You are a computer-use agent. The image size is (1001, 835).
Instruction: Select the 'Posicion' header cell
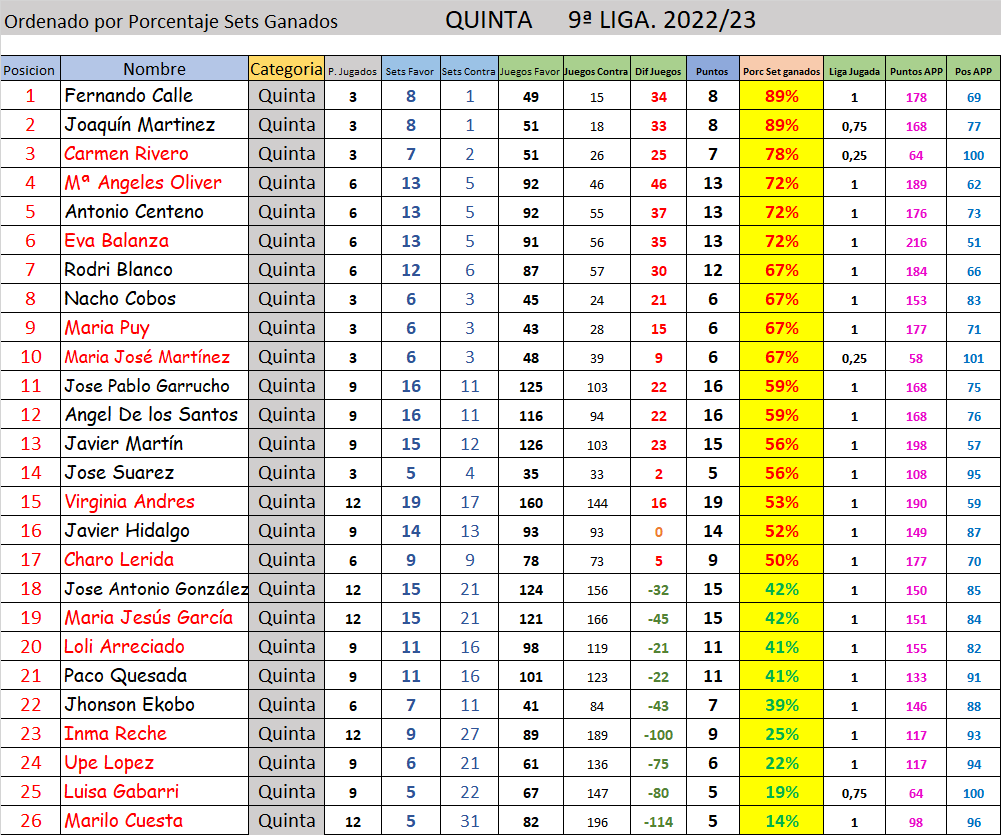30,69
